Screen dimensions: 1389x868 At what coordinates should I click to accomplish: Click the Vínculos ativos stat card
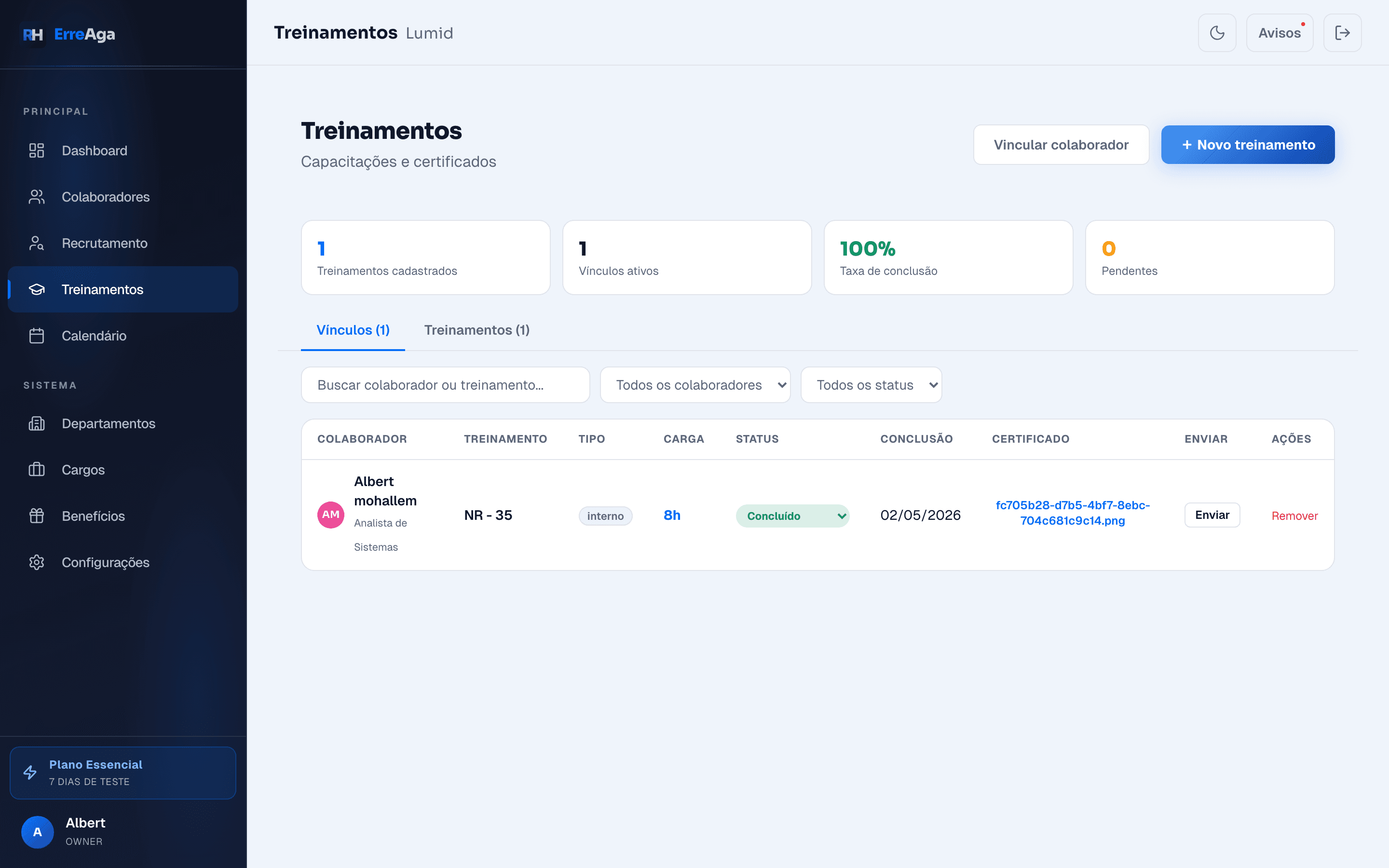click(687, 258)
